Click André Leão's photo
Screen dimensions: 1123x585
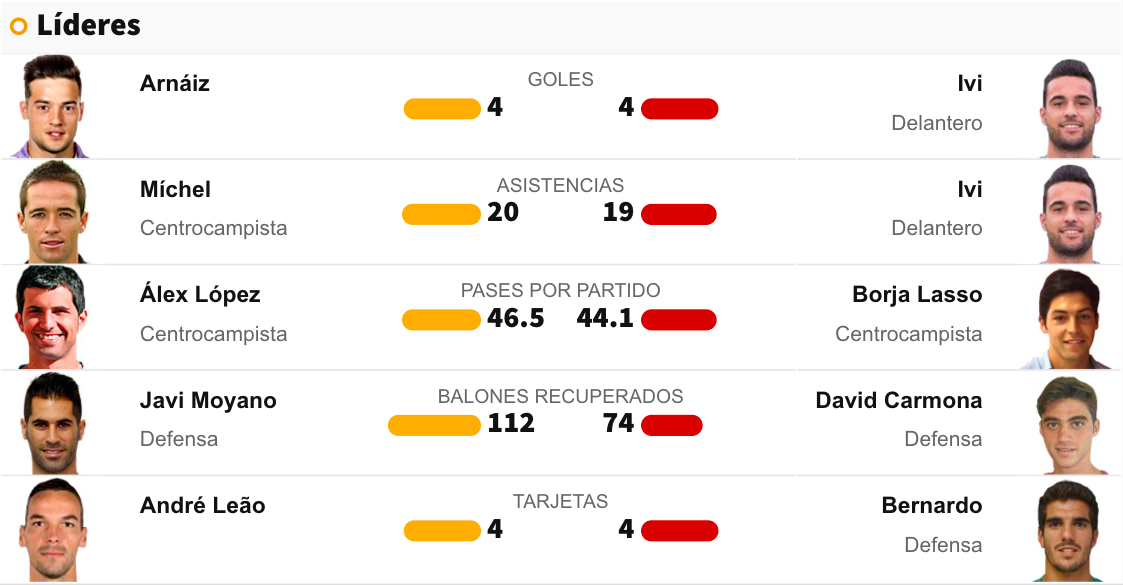pos(52,529)
